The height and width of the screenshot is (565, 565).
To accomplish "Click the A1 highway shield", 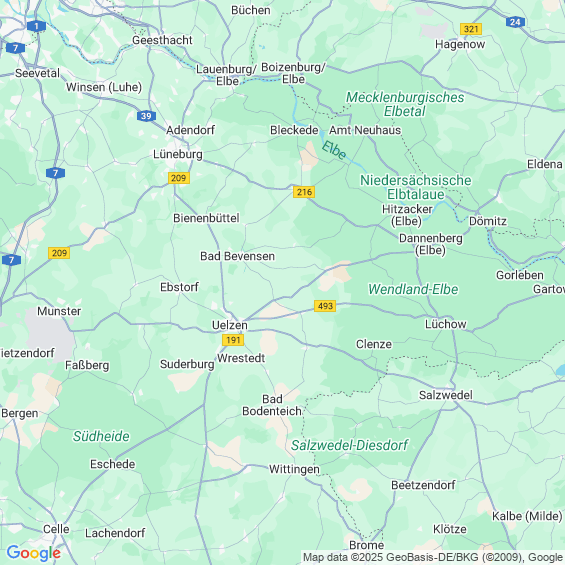I will [36, 26].
